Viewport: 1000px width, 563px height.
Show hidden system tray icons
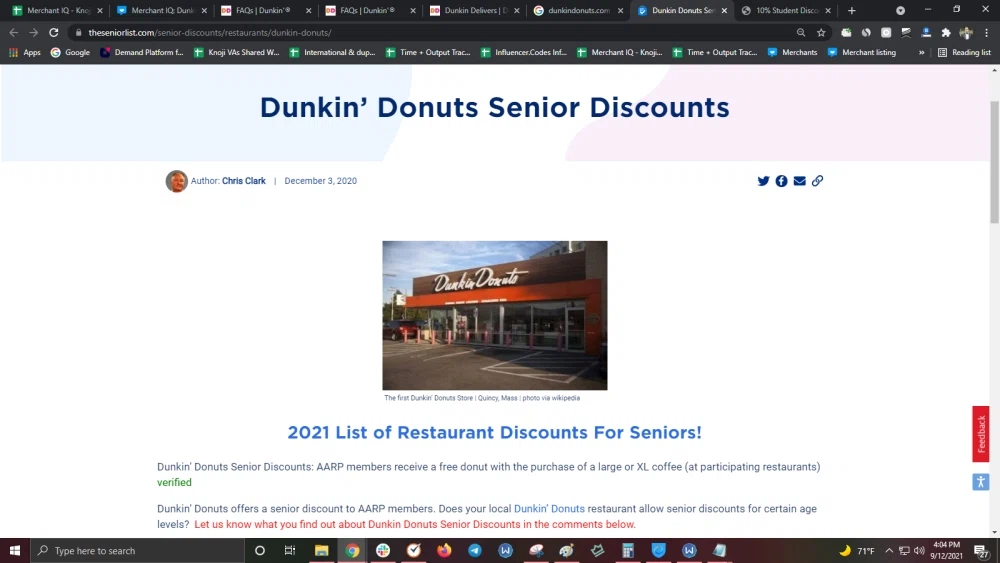pyautogui.click(x=888, y=551)
